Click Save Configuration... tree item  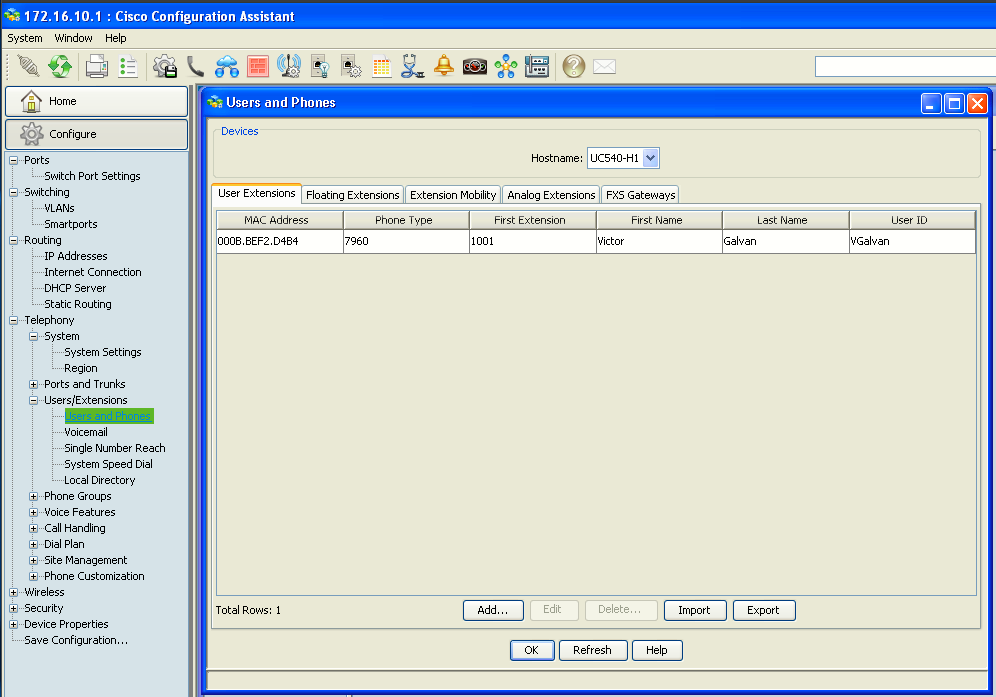[76, 640]
